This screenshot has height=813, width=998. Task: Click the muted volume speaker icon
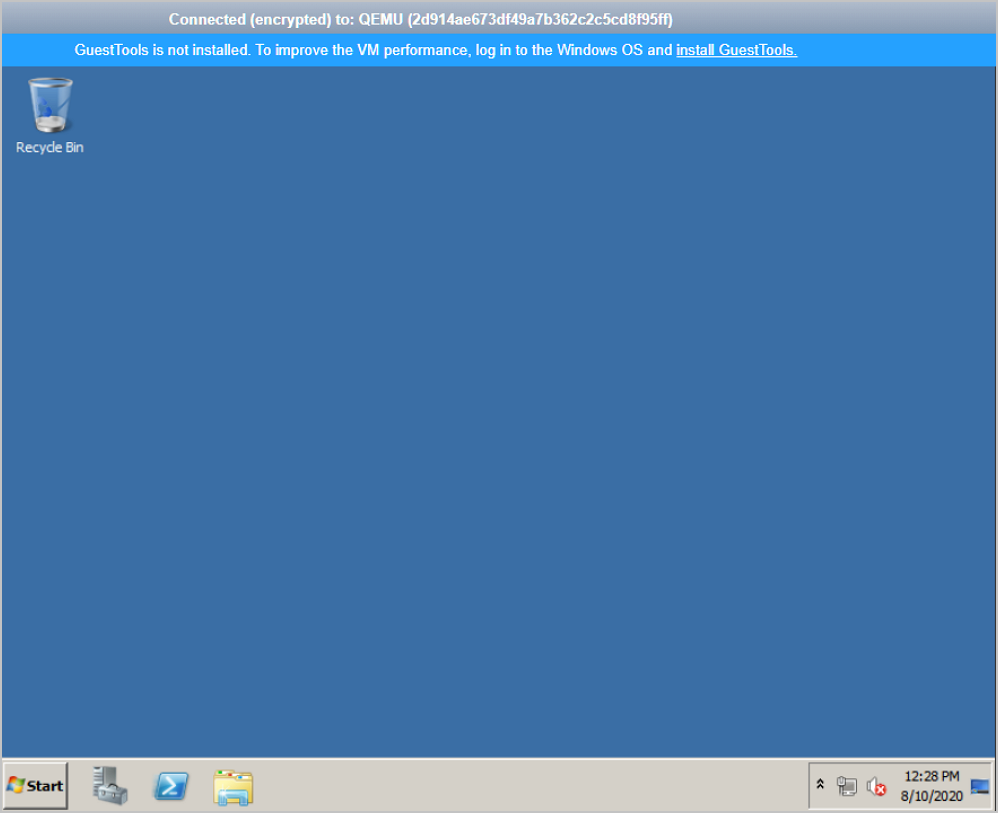tap(876, 787)
